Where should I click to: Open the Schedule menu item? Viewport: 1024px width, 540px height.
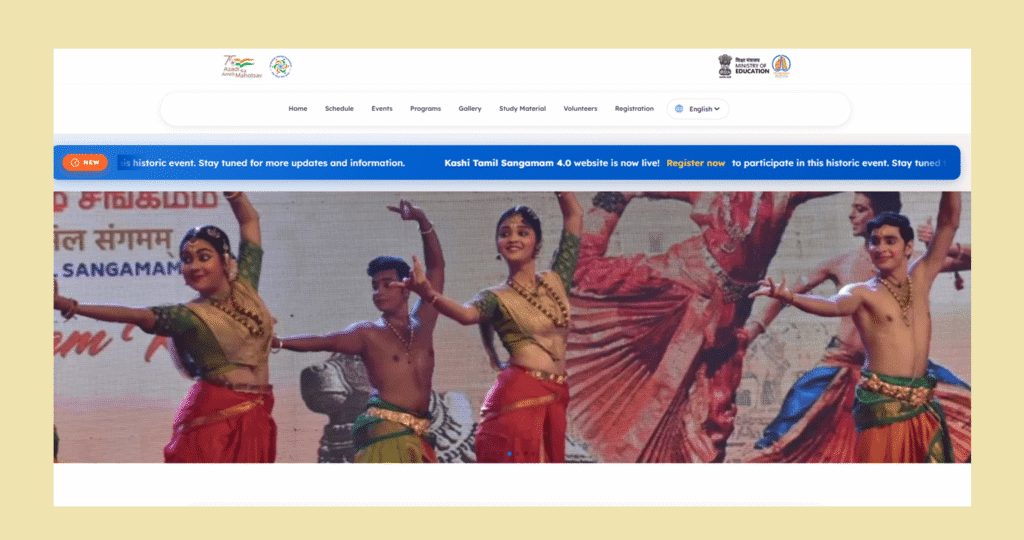coord(339,108)
